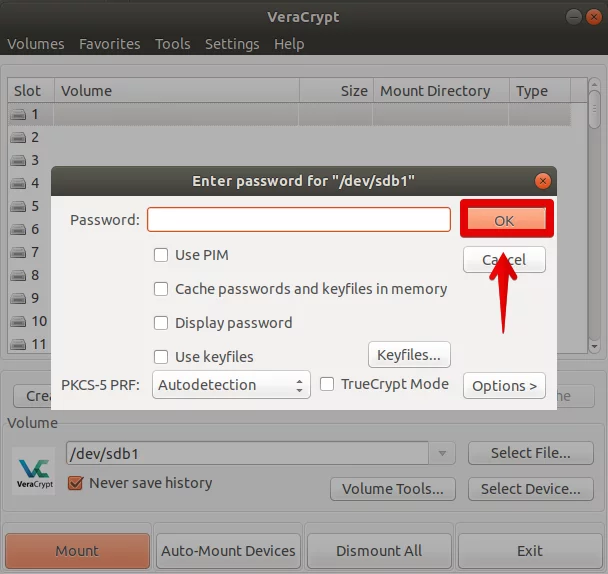Image resolution: width=608 pixels, height=574 pixels.
Task: Select the slot 4 drive icon
Action: 18,183
